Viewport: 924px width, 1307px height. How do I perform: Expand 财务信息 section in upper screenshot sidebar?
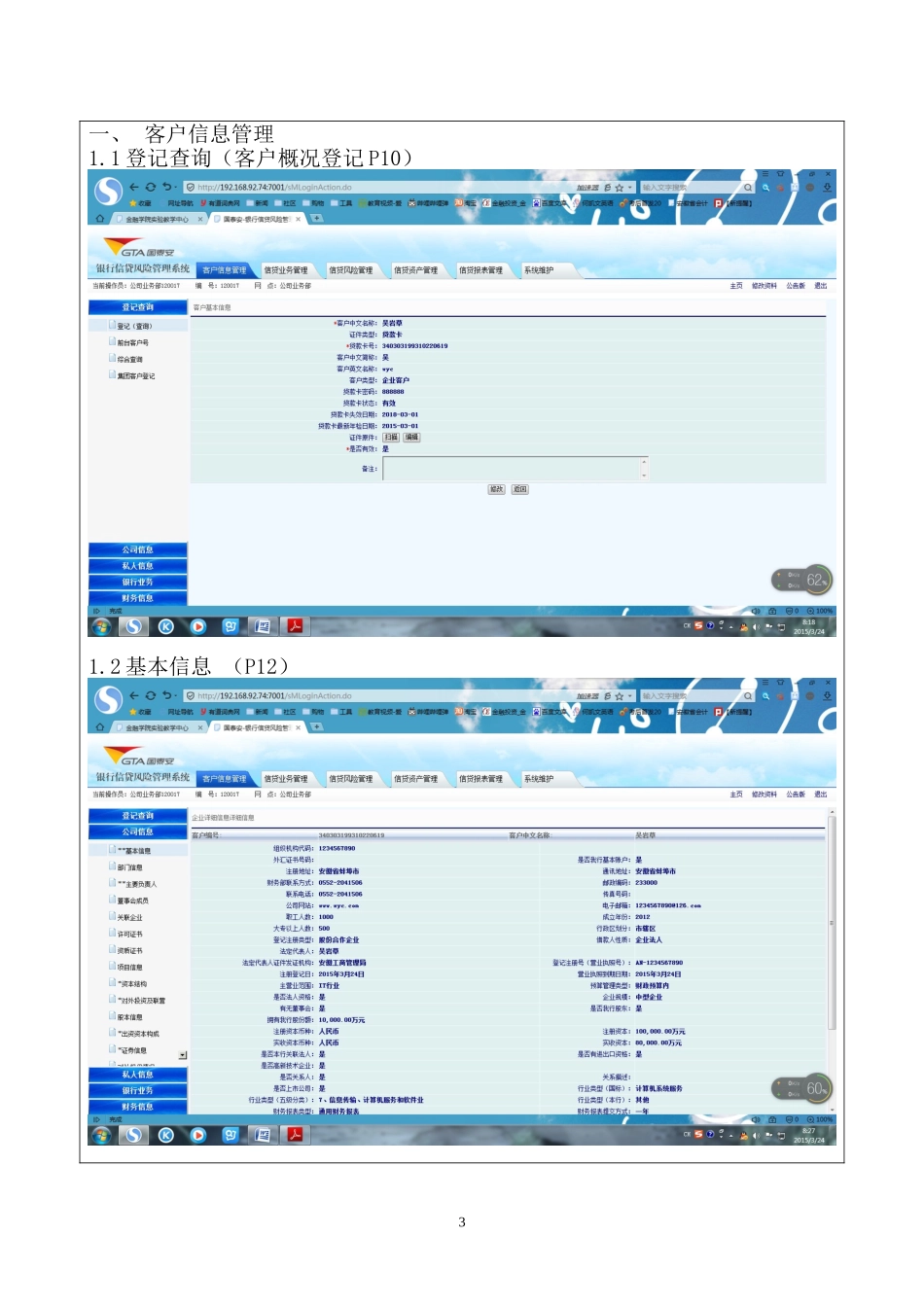(137, 598)
